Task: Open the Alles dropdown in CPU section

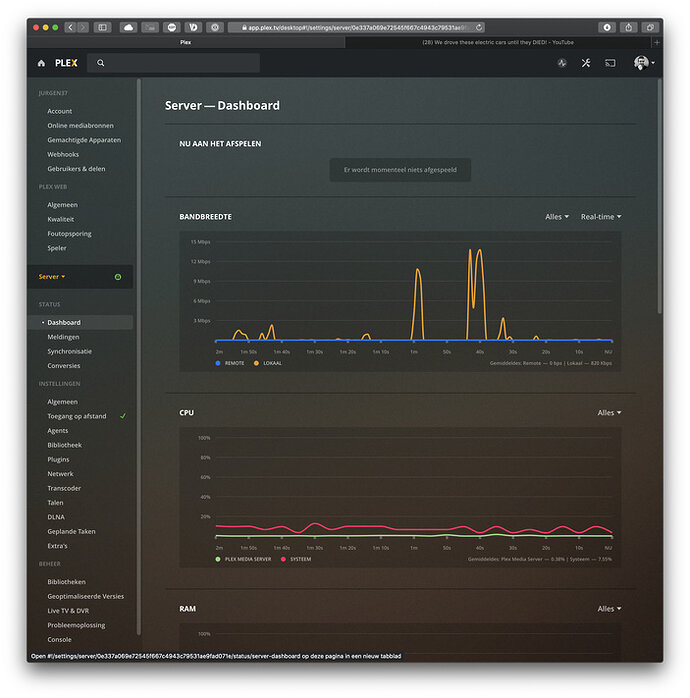Action: coord(609,413)
